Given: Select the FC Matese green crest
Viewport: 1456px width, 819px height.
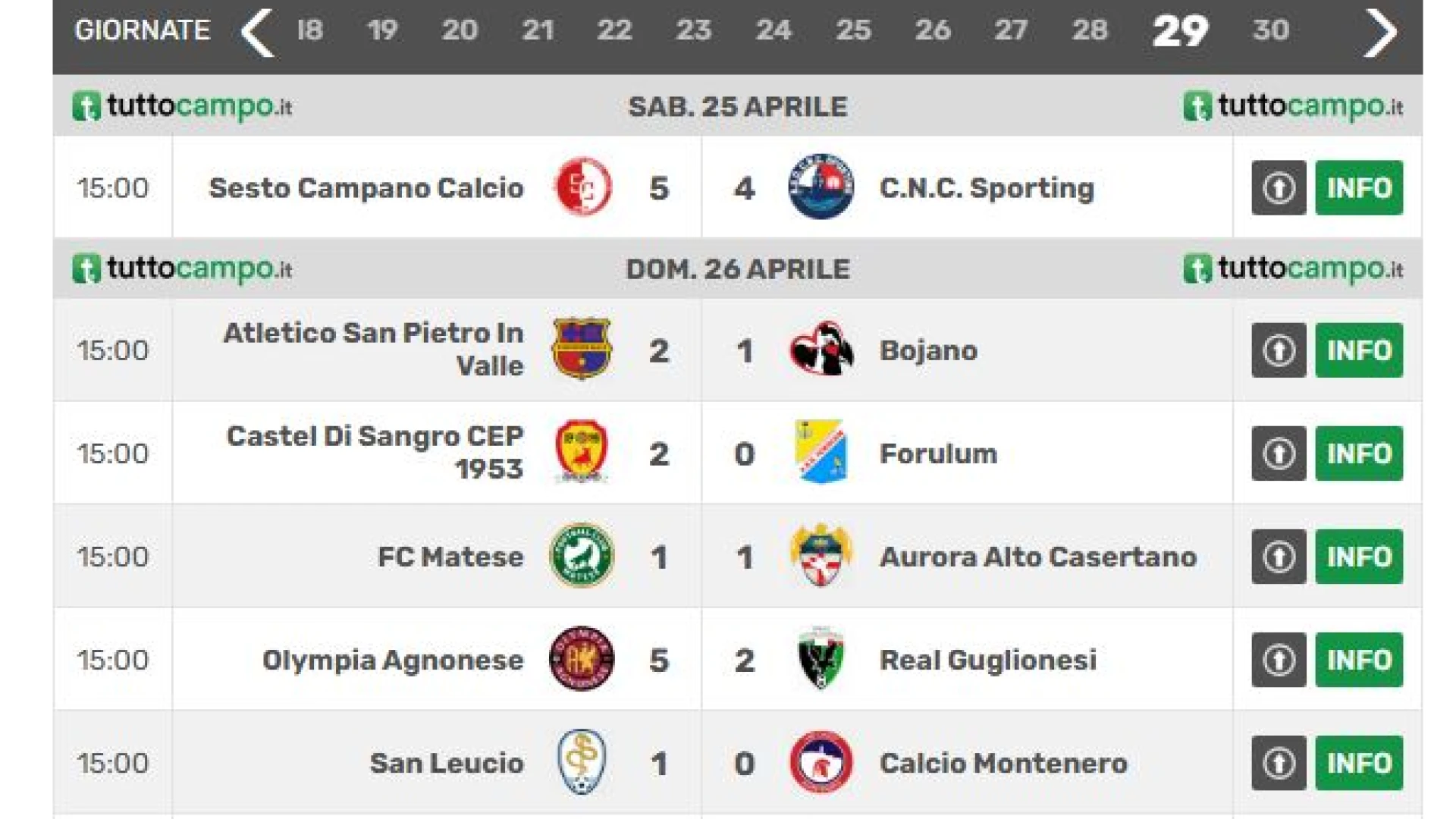Looking at the screenshot, I should [x=582, y=556].
